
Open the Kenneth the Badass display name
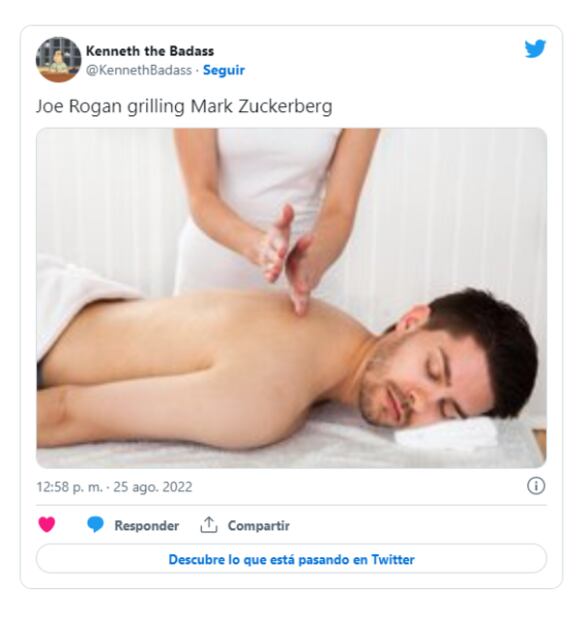150,51
